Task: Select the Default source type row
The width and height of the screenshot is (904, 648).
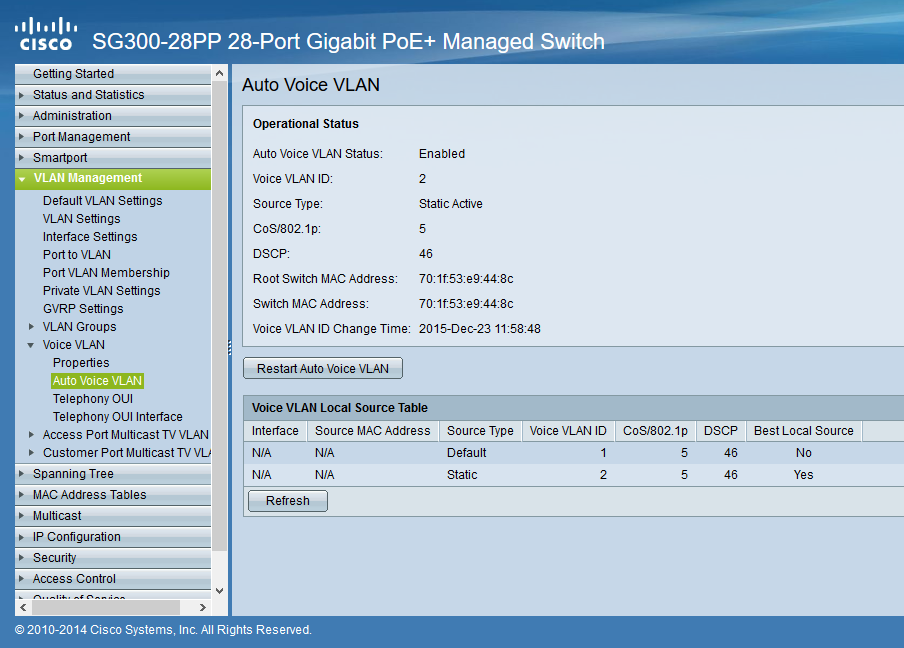Action: (574, 453)
